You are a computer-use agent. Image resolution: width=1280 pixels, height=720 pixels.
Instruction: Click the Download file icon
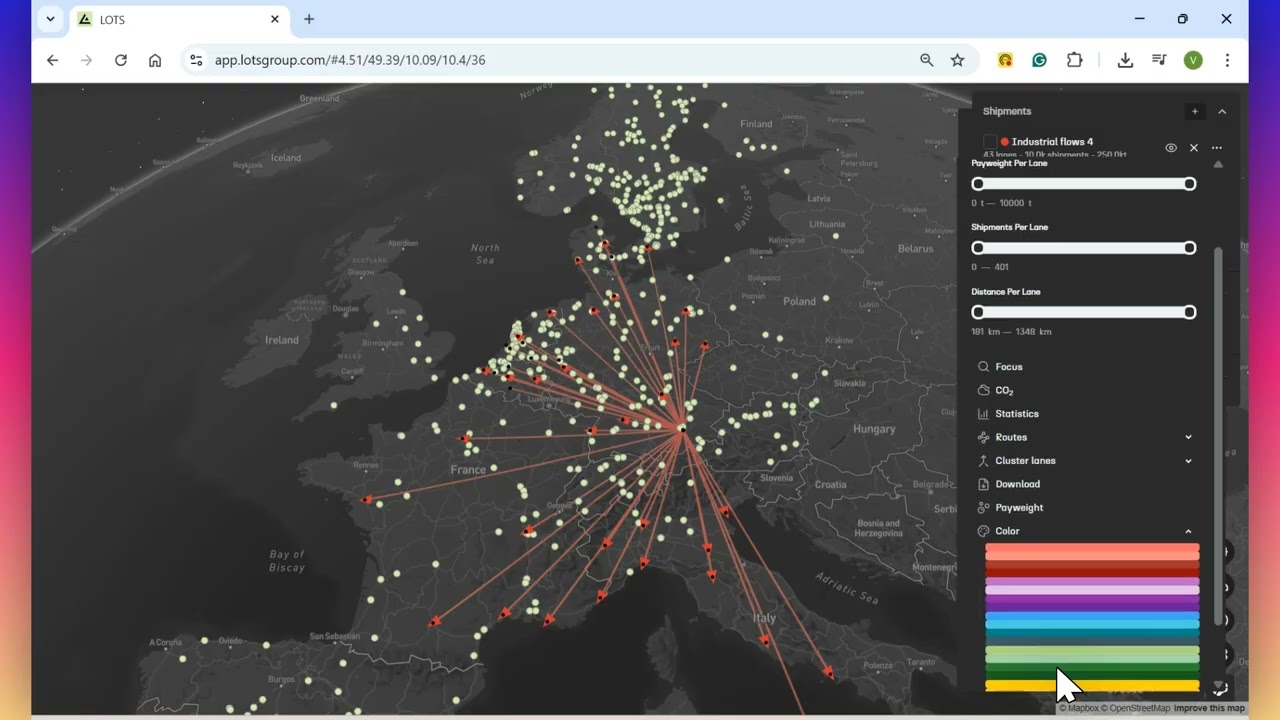point(983,484)
